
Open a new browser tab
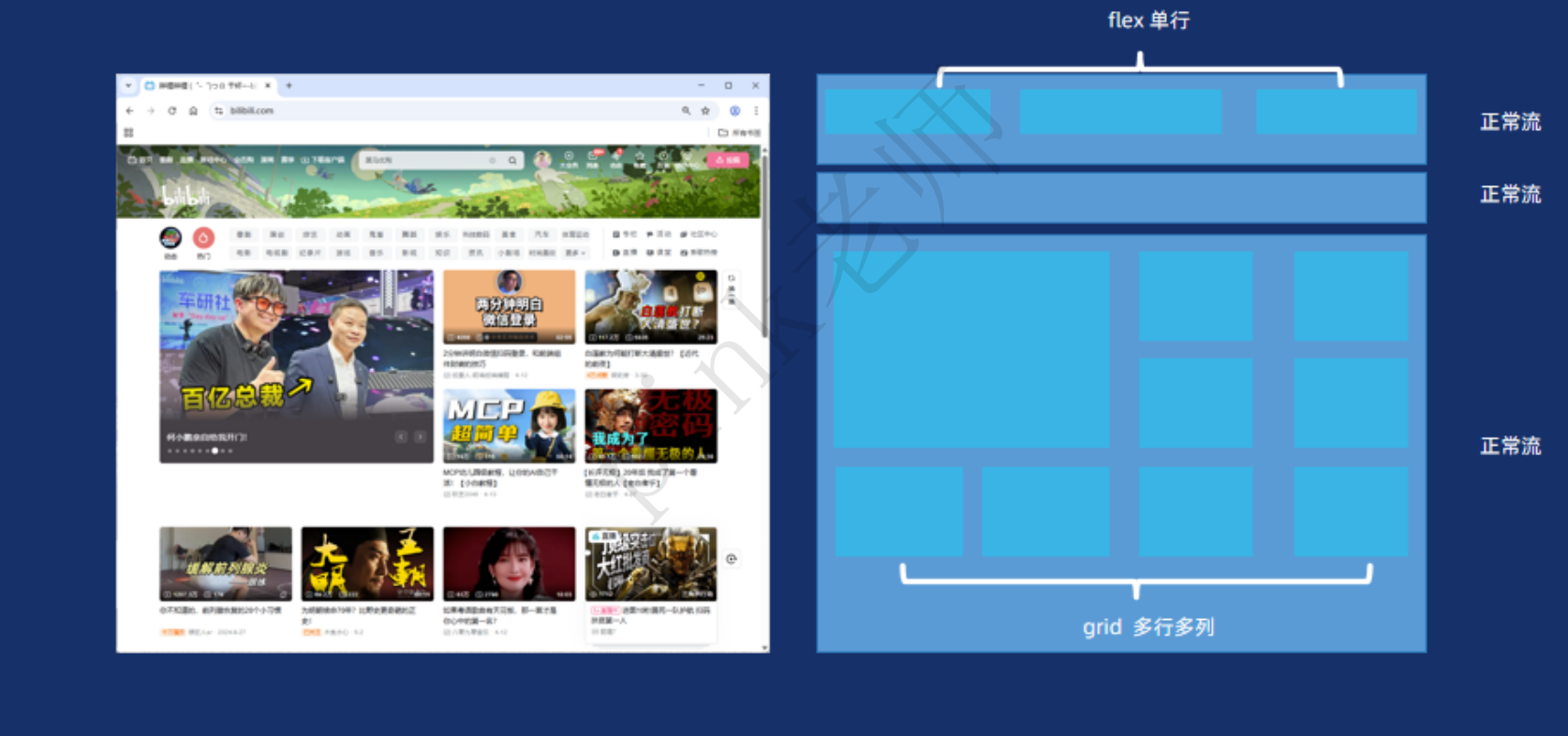point(288,85)
